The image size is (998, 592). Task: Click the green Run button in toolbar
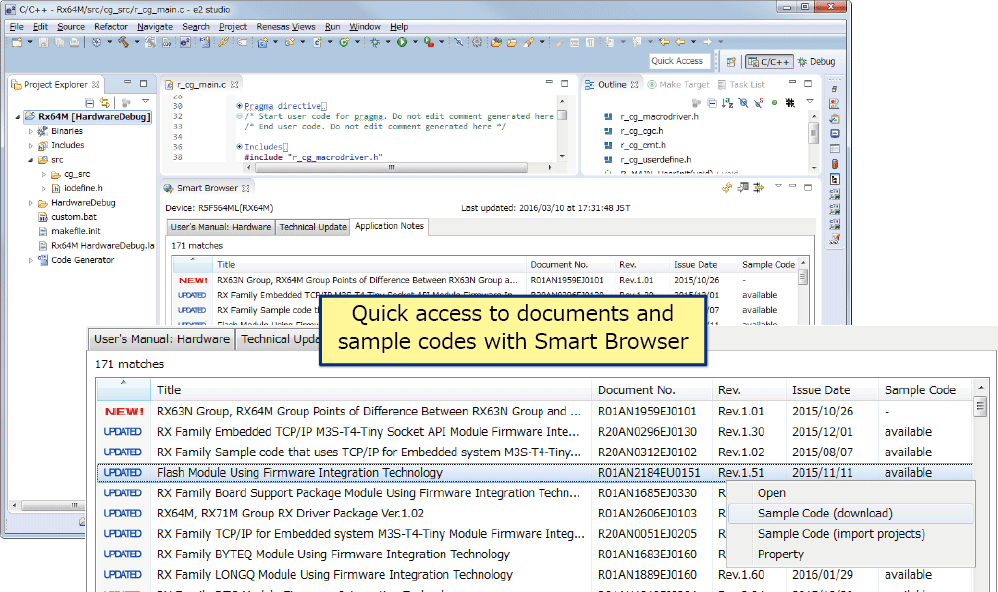[401, 42]
